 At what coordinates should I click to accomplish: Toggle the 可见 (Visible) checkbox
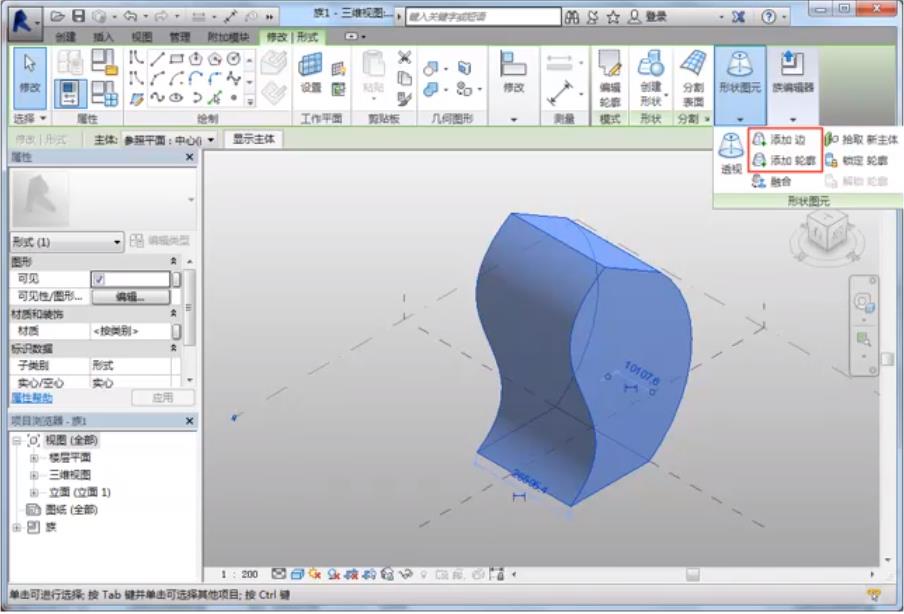98,280
